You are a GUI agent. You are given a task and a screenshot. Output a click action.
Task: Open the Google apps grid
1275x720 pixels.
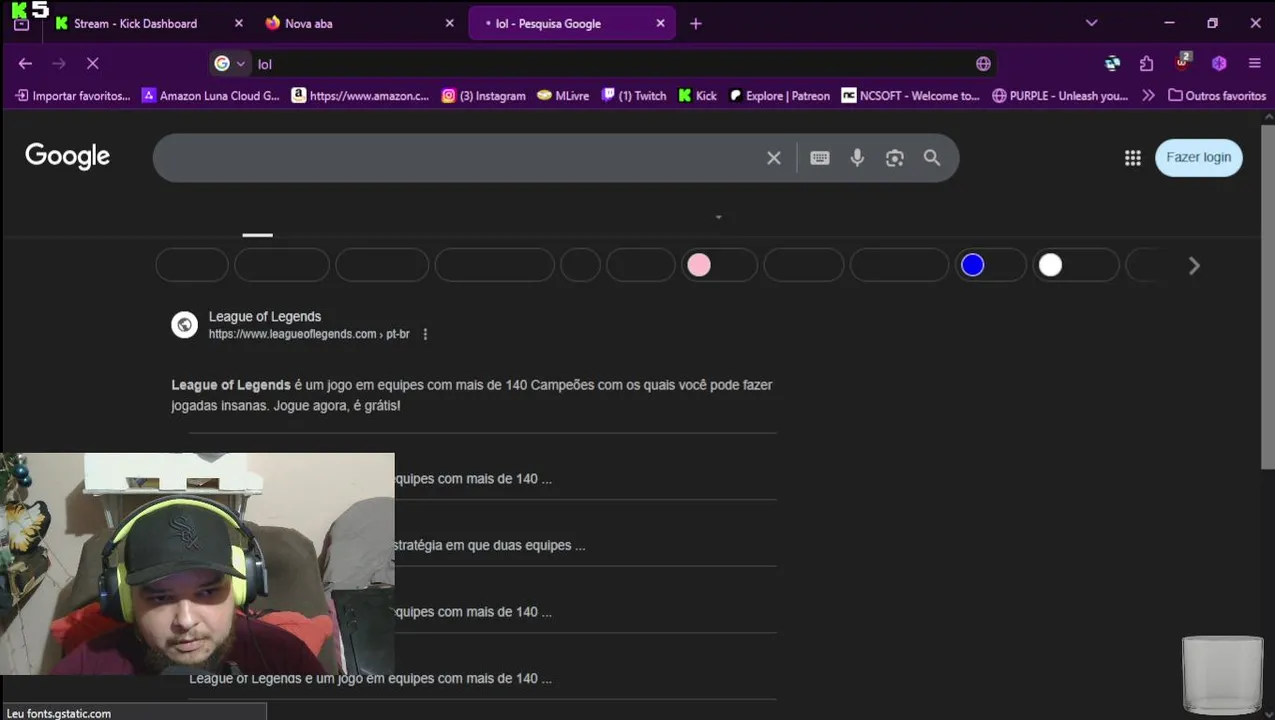pyautogui.click(x=1132, y=158)
